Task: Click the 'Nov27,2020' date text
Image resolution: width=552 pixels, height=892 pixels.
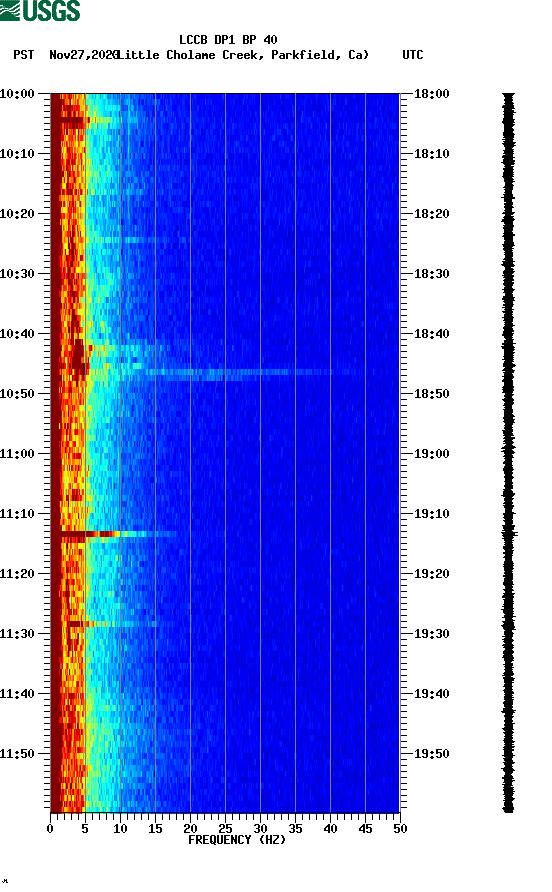Action: click(84, 55)
